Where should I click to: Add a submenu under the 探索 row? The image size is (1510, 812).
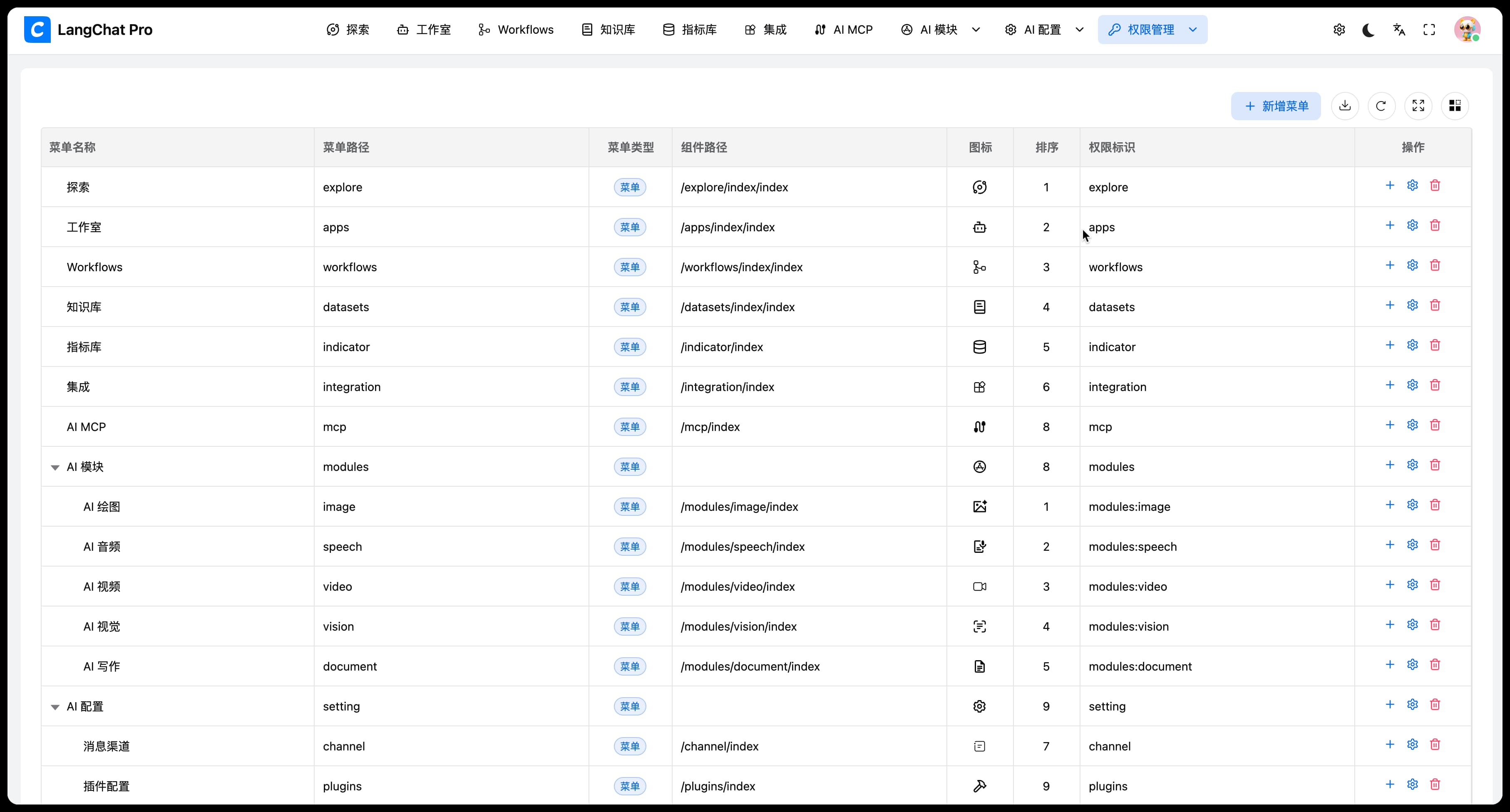tap(1390, 186)
